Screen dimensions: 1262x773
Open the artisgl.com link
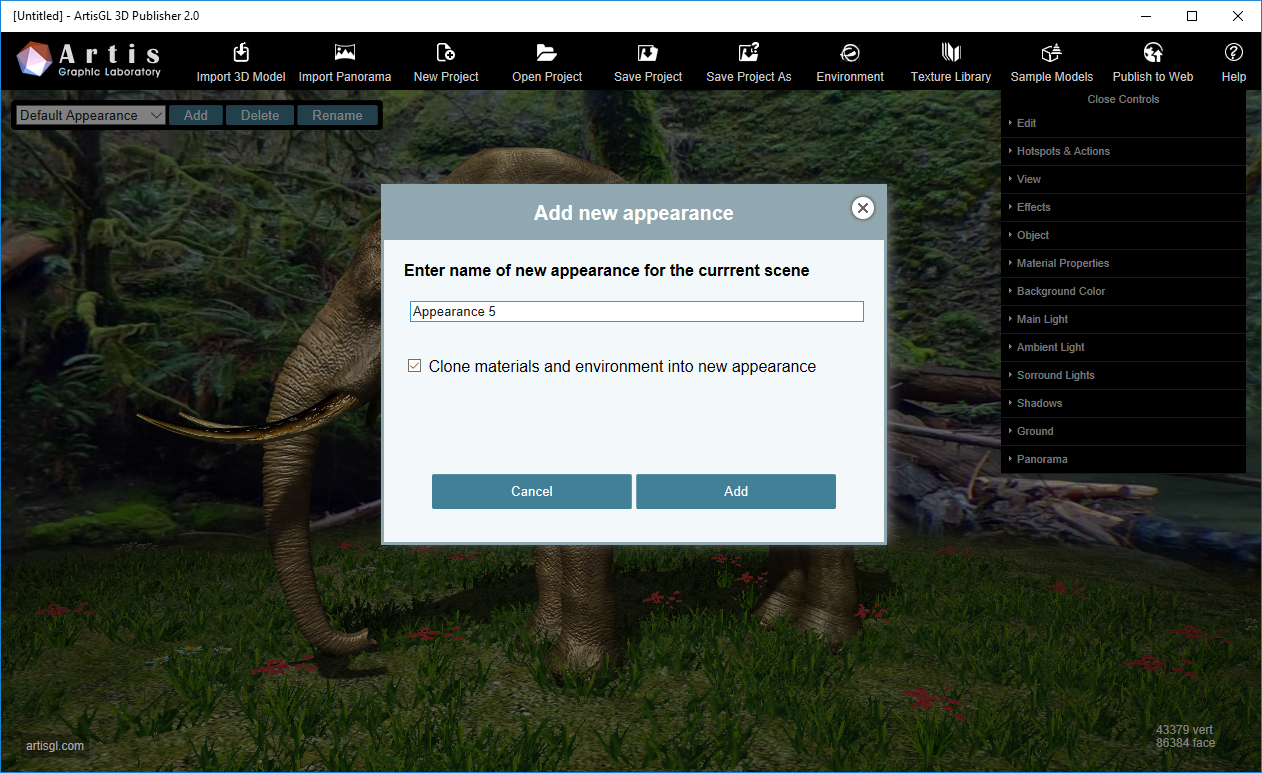pos(55,746)
